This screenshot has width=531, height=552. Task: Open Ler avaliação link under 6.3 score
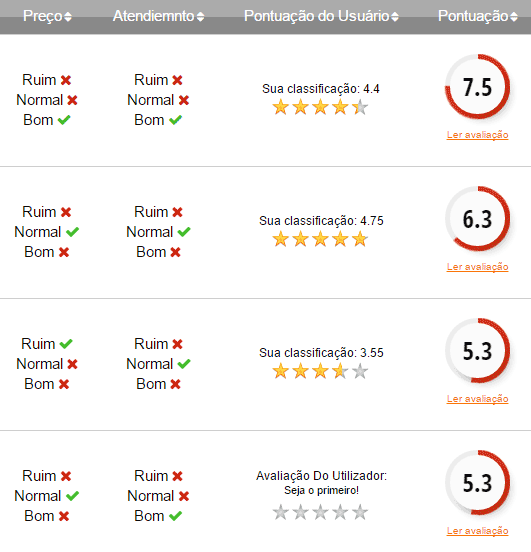coord(477,266)
